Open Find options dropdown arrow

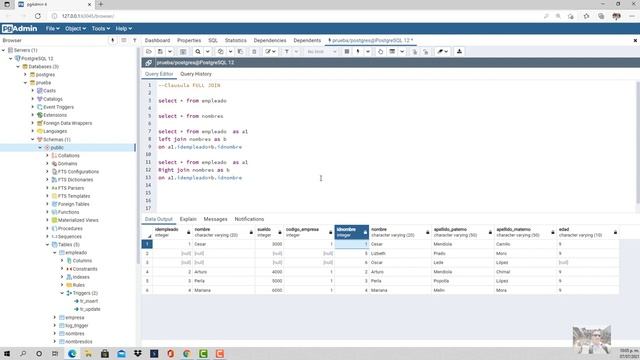(x=207, y=51)
